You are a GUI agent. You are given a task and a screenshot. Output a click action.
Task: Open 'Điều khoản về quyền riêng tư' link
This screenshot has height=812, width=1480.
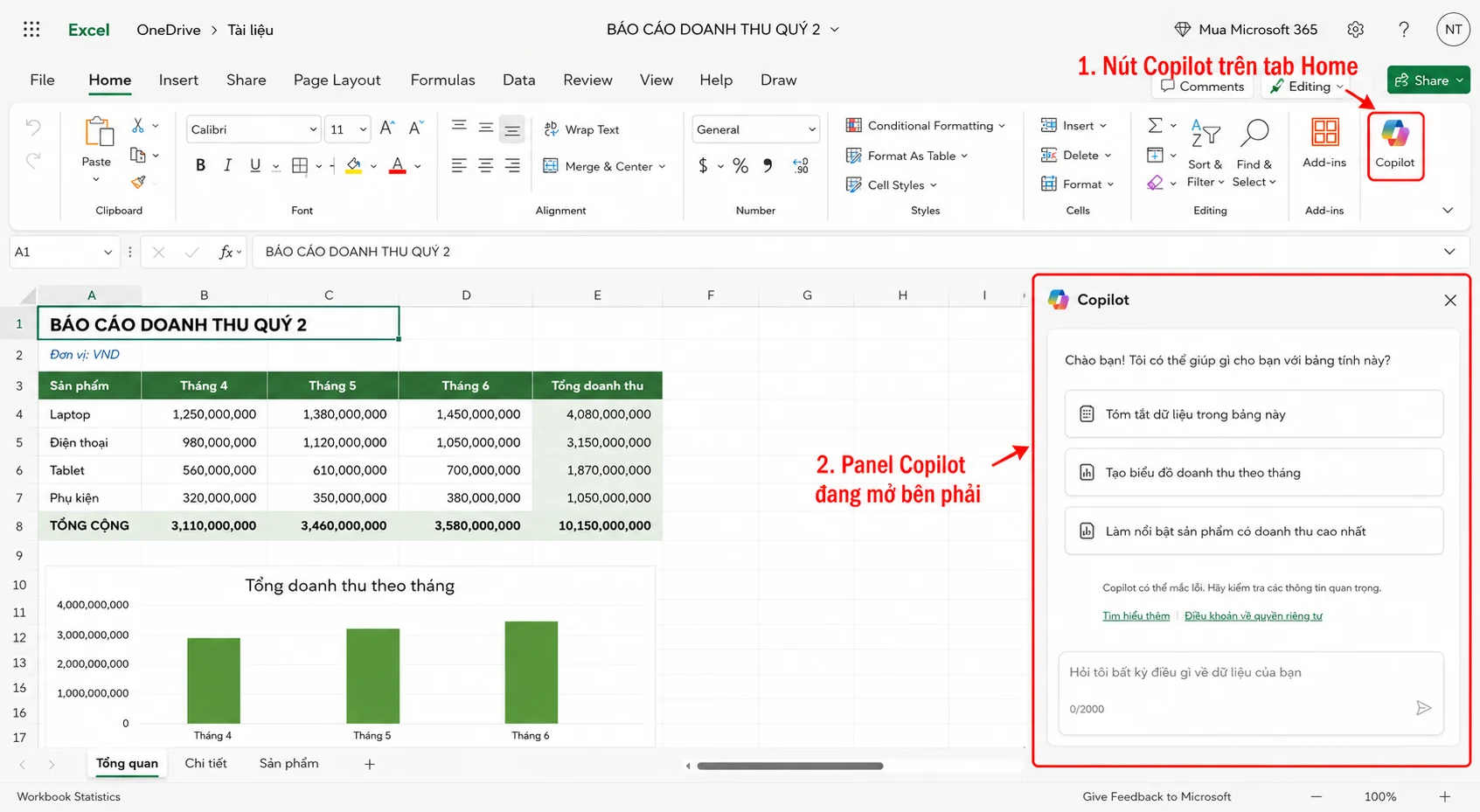click(1253, 616)
